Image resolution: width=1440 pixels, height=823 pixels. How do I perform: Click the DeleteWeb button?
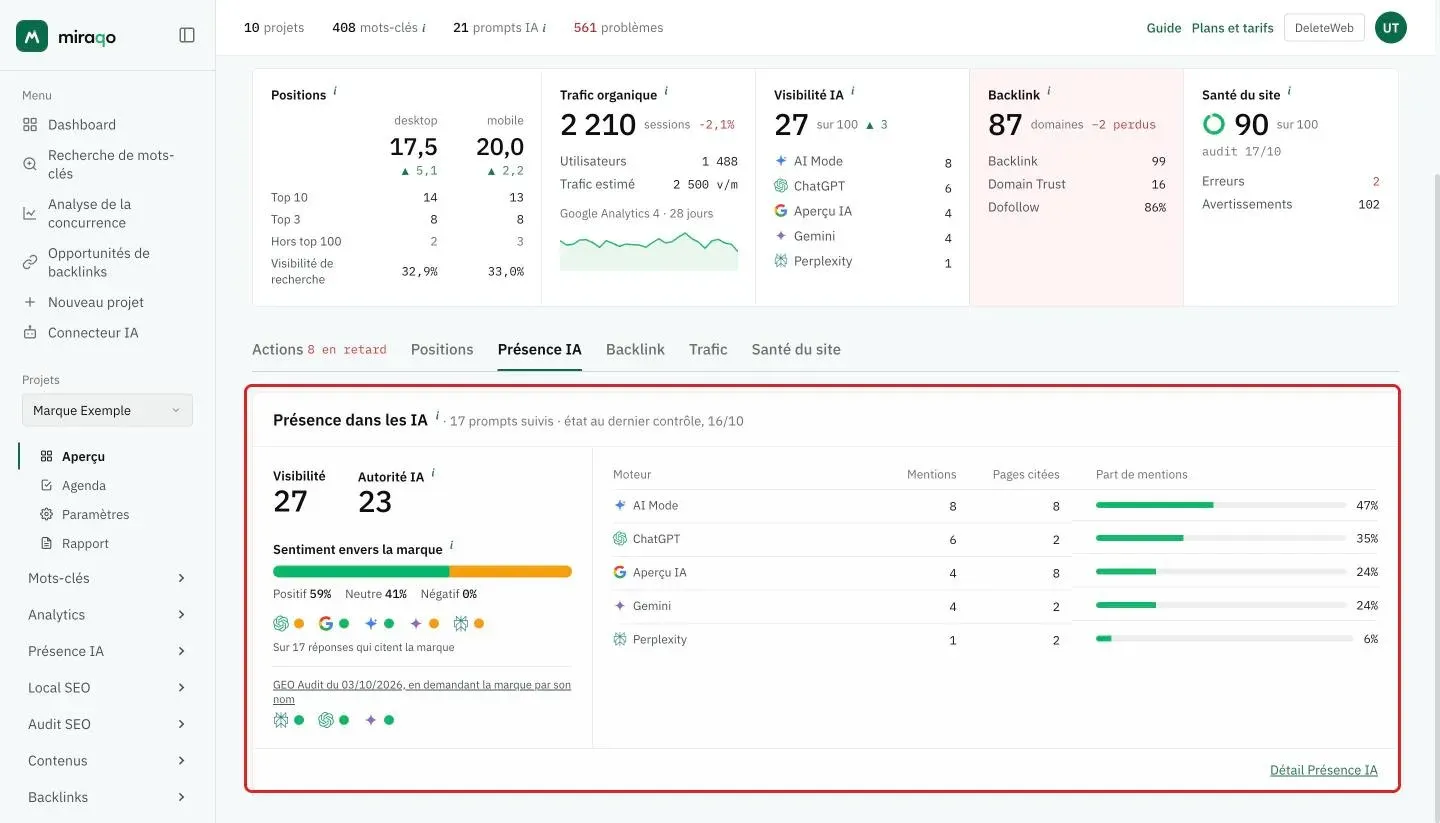click(1324, 28)
